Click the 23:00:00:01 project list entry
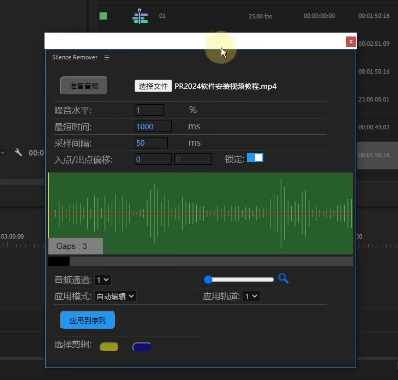398x380 pixels. [x=374, y=99]
